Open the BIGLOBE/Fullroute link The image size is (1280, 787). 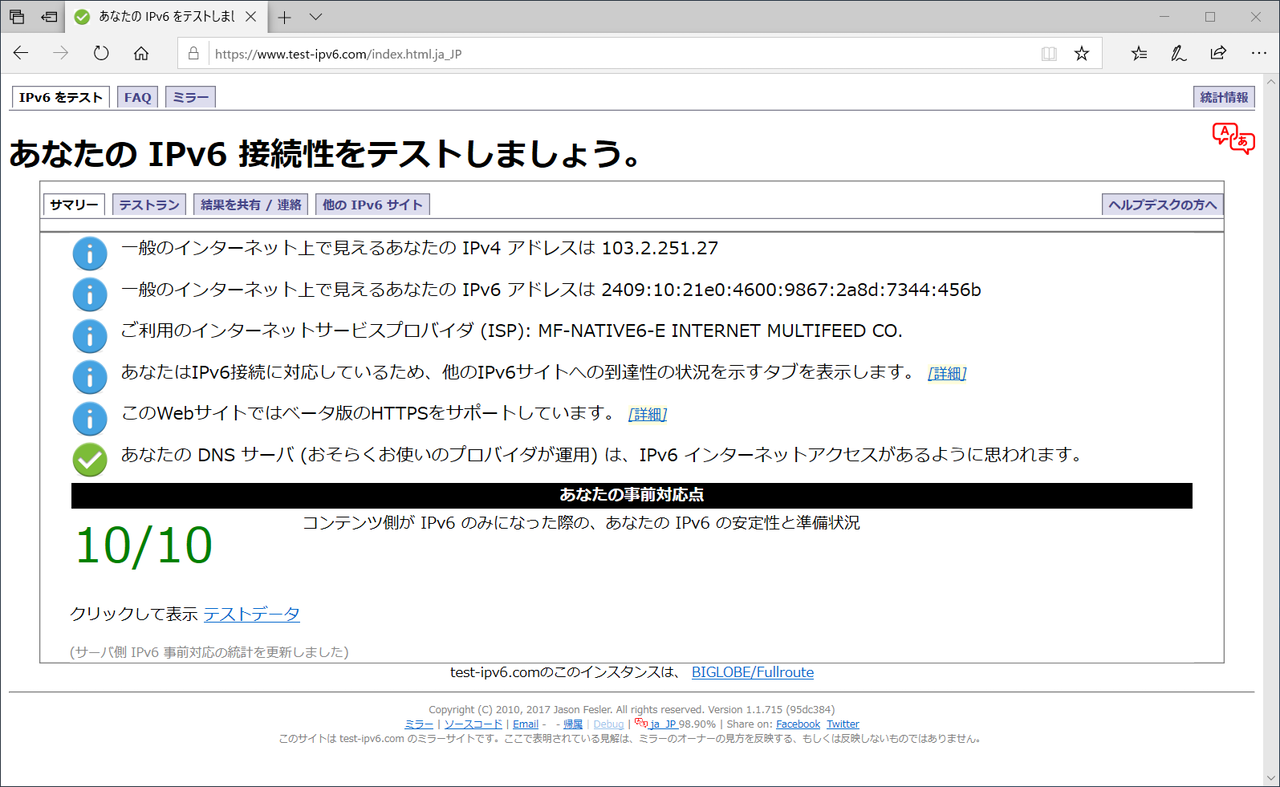click(753, 672)
